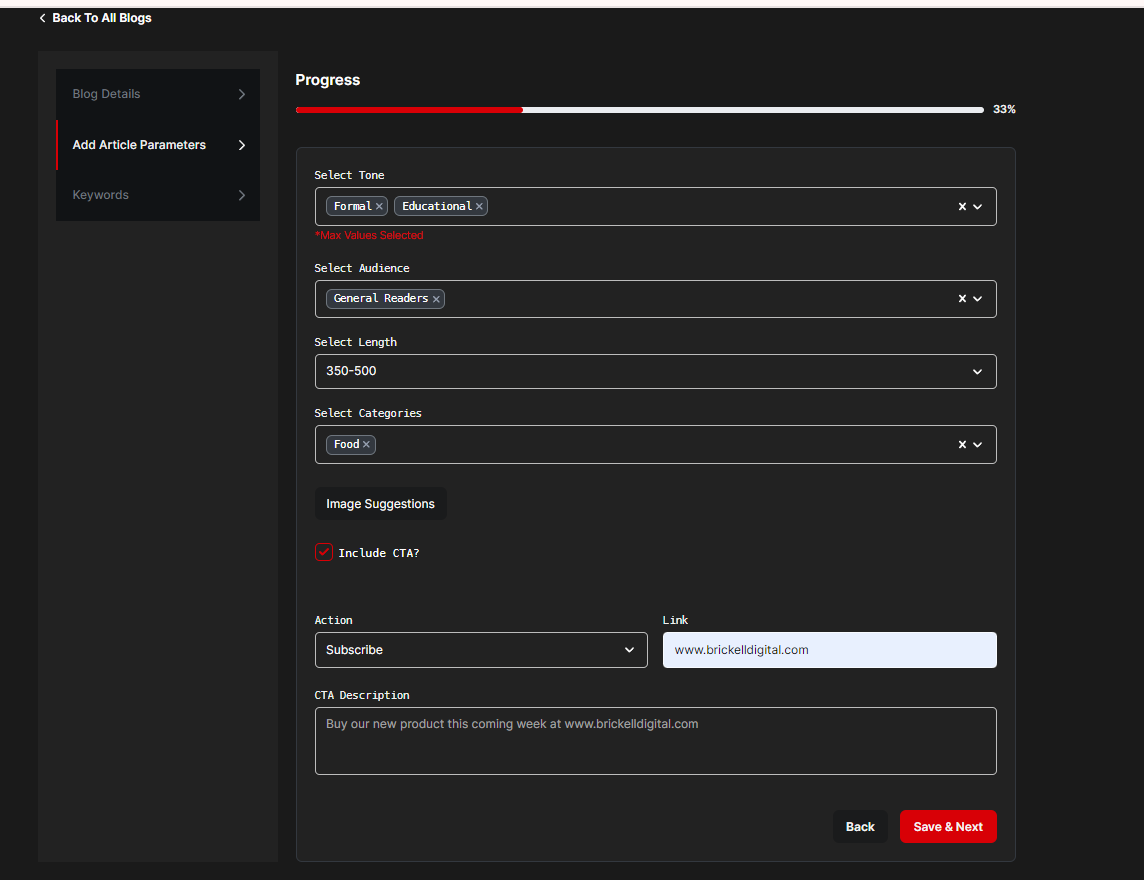Open the Action dropdown set to Subscribe
The image size is (1144, 880).
click(481, 649)
